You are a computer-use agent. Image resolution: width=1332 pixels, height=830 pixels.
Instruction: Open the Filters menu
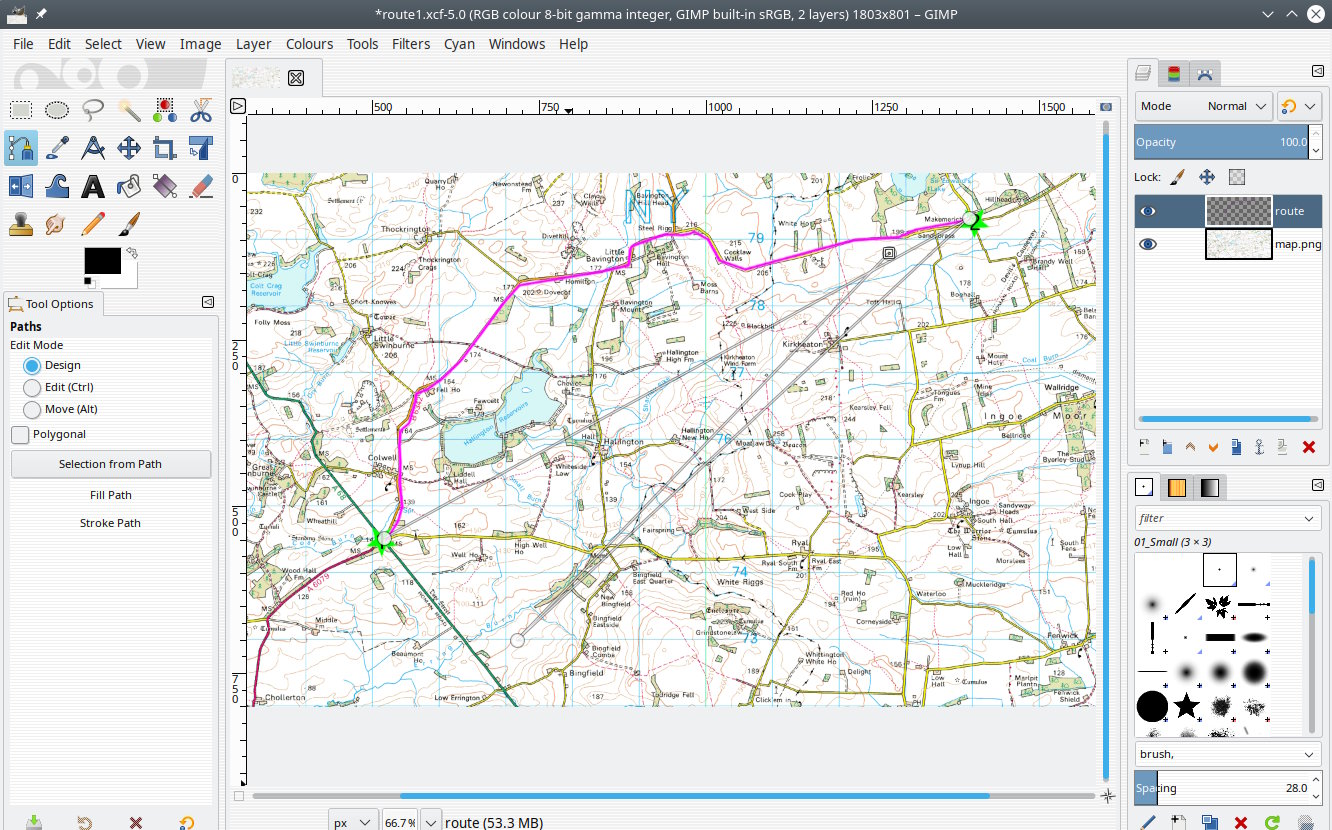(x=411, y=44)
